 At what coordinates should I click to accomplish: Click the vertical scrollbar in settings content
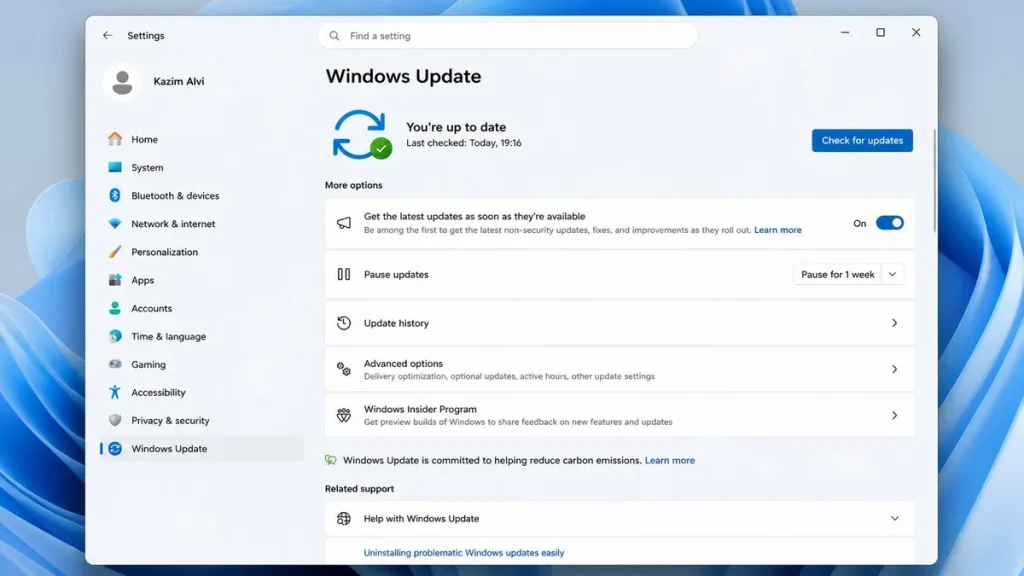pos(934,180)
